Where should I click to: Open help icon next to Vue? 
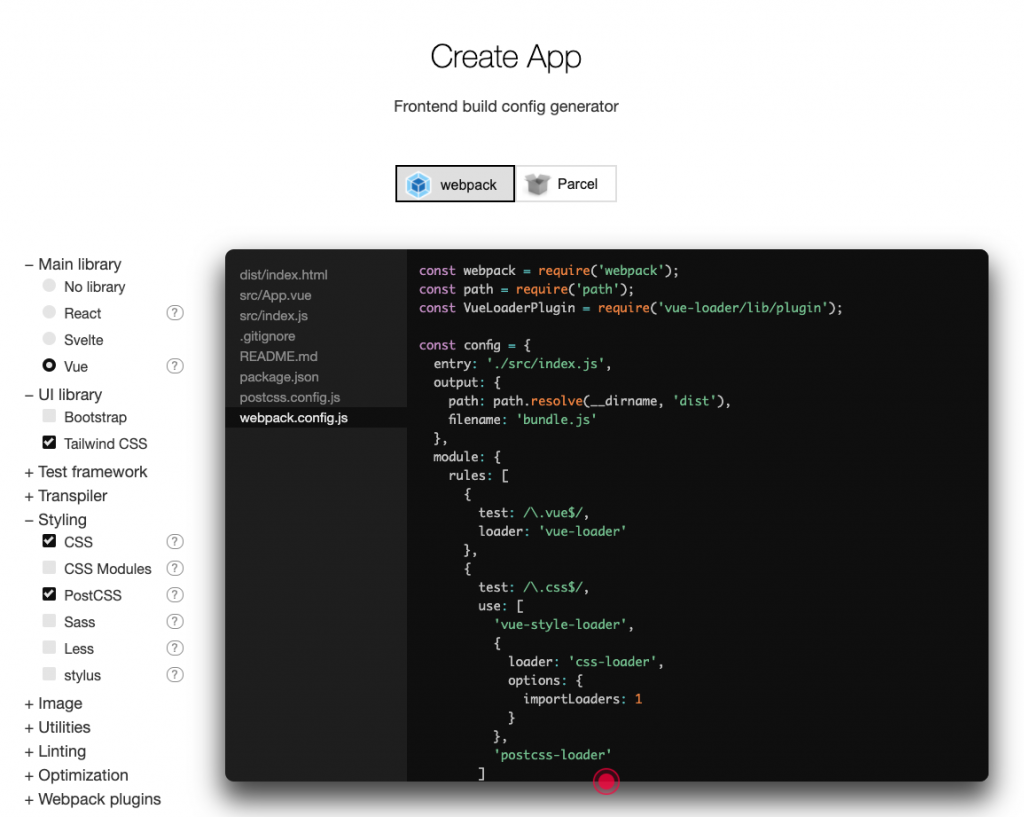pyautogui.click(x=174, y=366)
